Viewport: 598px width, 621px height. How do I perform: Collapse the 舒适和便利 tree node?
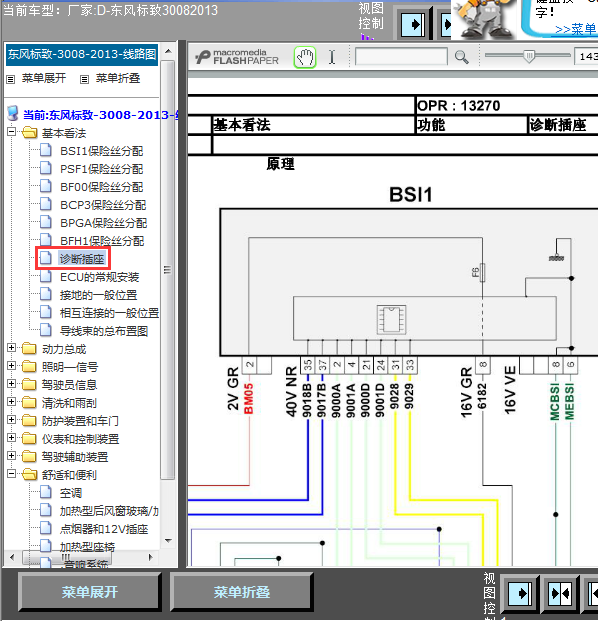click(11, 473)
